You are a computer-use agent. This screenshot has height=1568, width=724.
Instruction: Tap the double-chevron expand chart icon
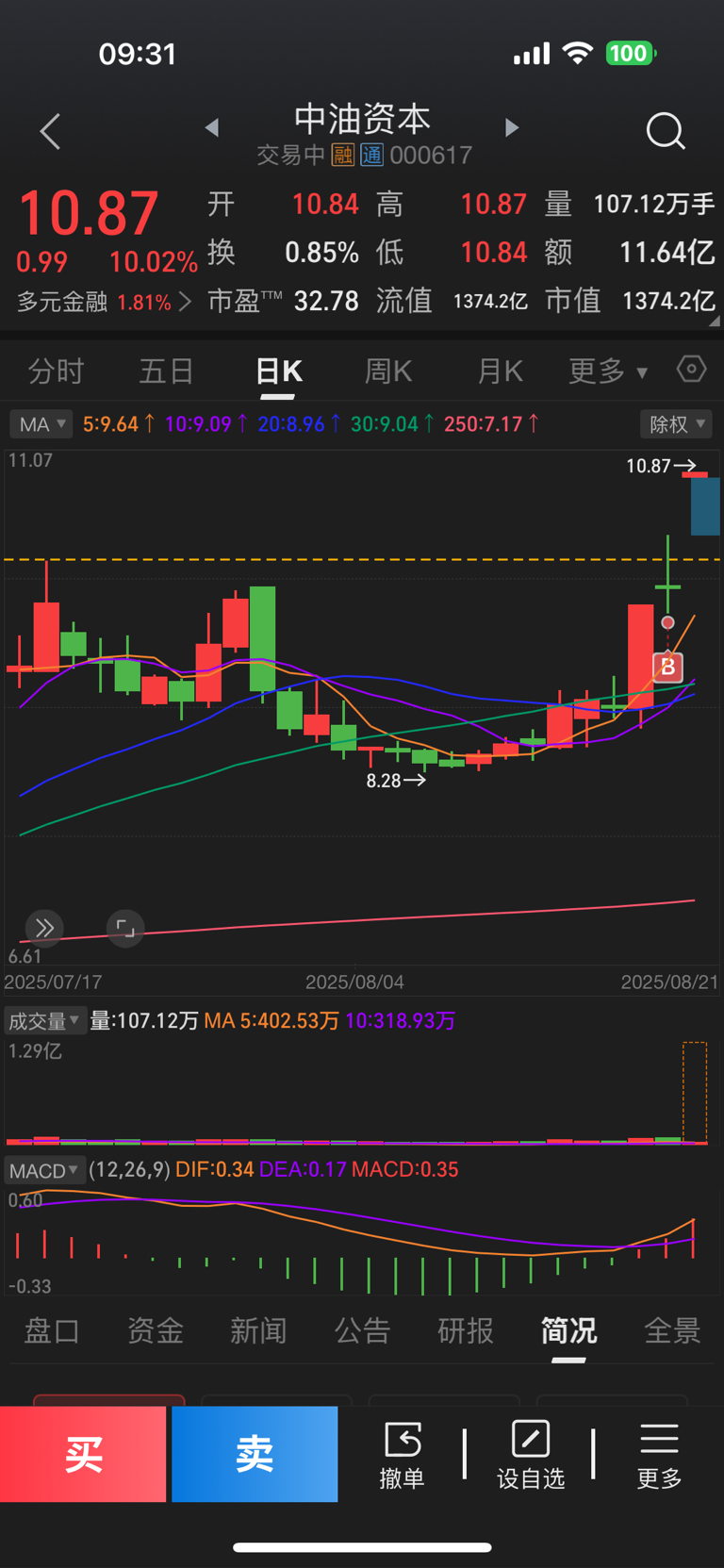coord(44,928)
